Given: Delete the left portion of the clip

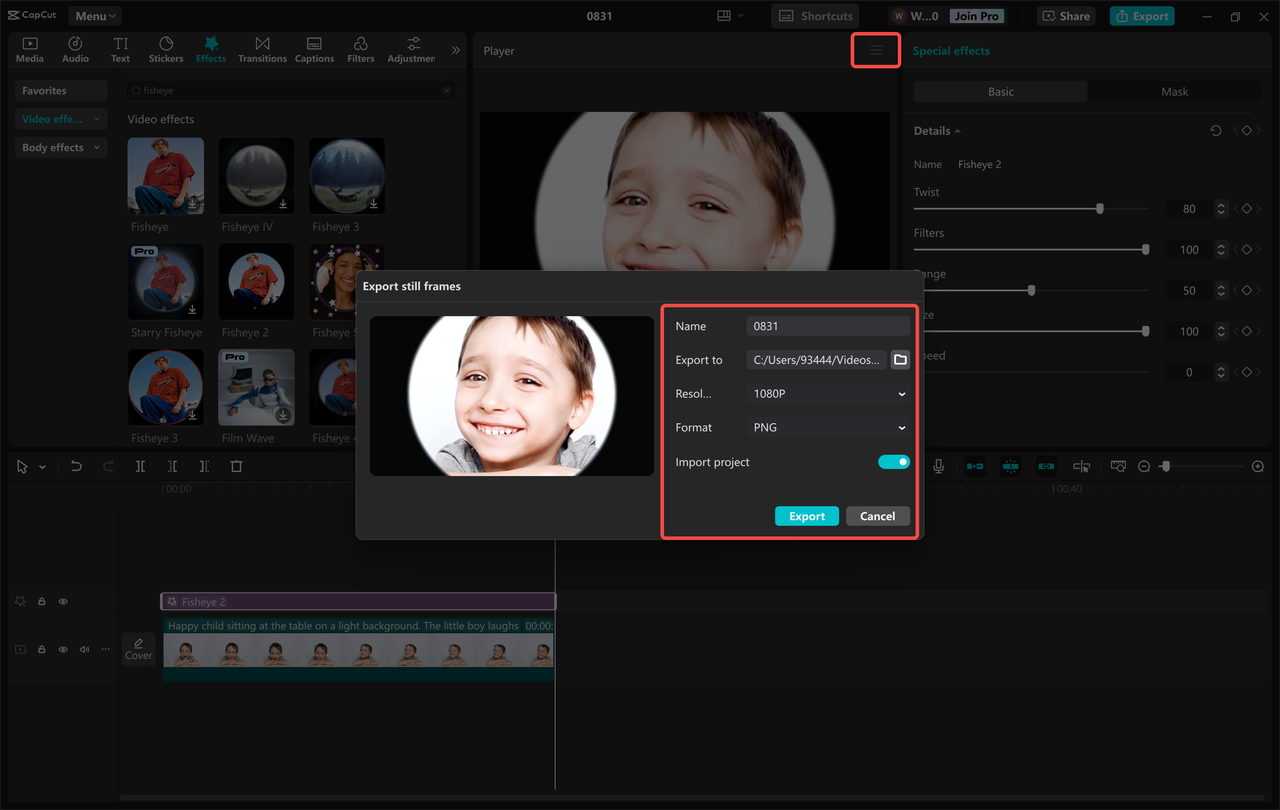Looking at the screenshot, I should [x=172, y=466].
